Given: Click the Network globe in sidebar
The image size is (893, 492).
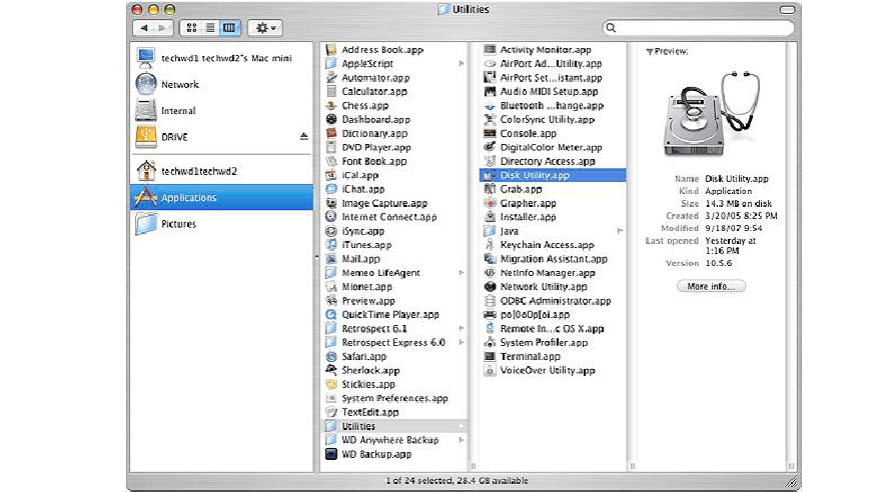Looking at the screenshot, I should 146,85.
